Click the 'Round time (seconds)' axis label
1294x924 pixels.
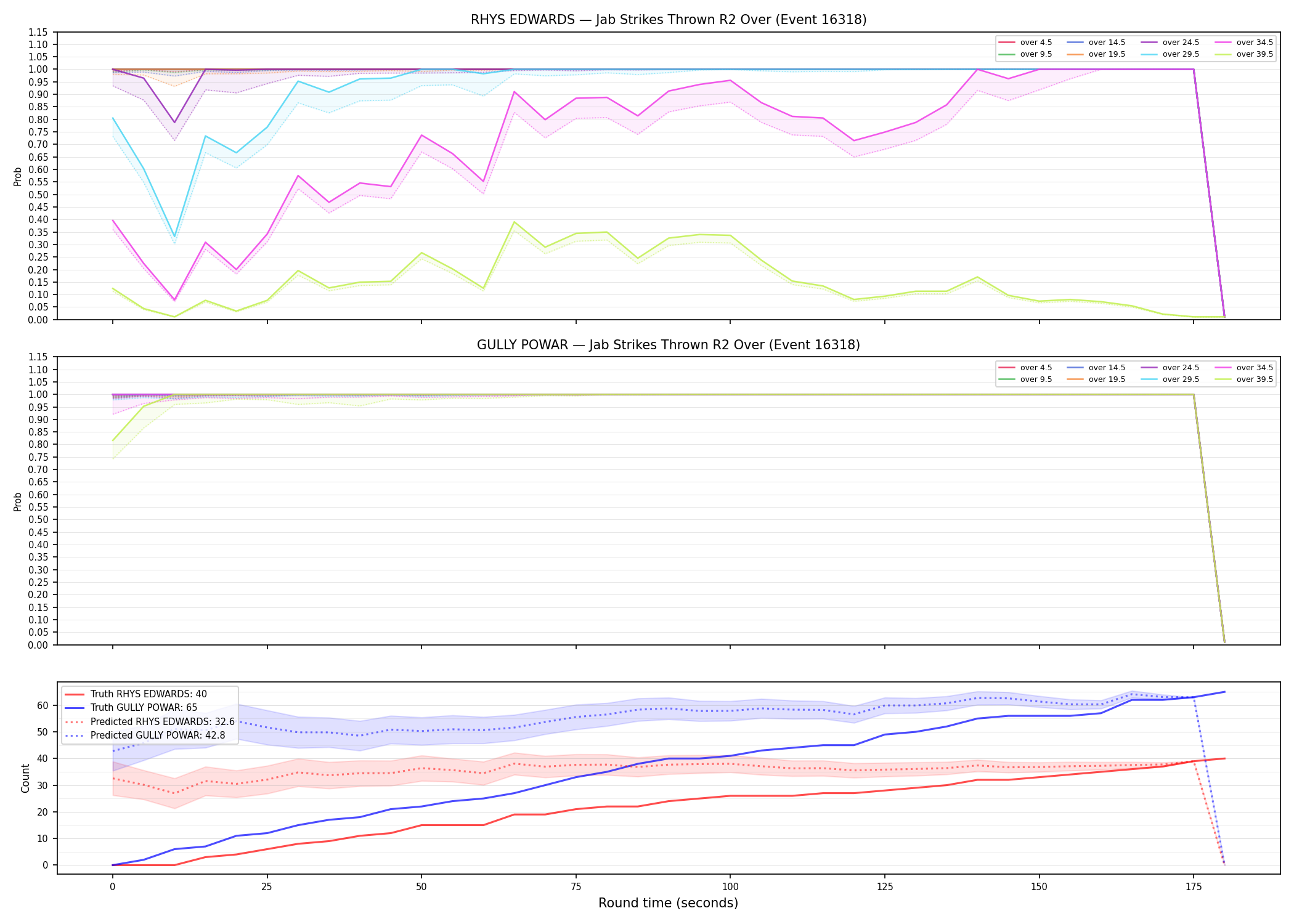(x=668, y=903)
